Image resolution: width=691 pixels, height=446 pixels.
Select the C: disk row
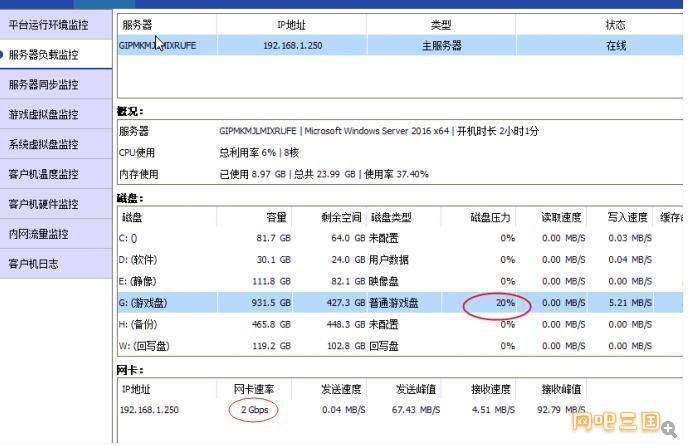tap(400, 238)
